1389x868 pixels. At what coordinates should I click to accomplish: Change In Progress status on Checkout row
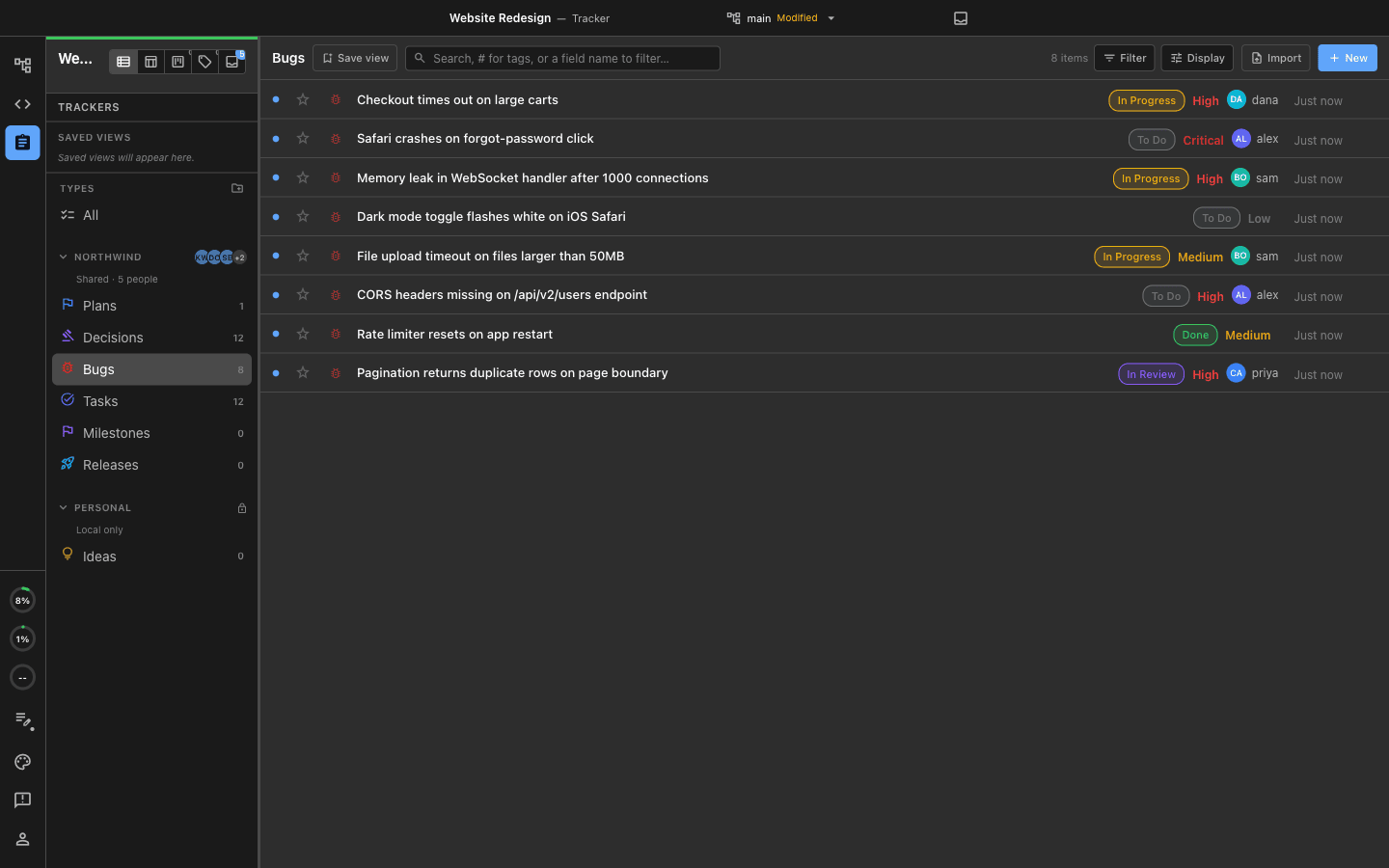point(1147,100)
